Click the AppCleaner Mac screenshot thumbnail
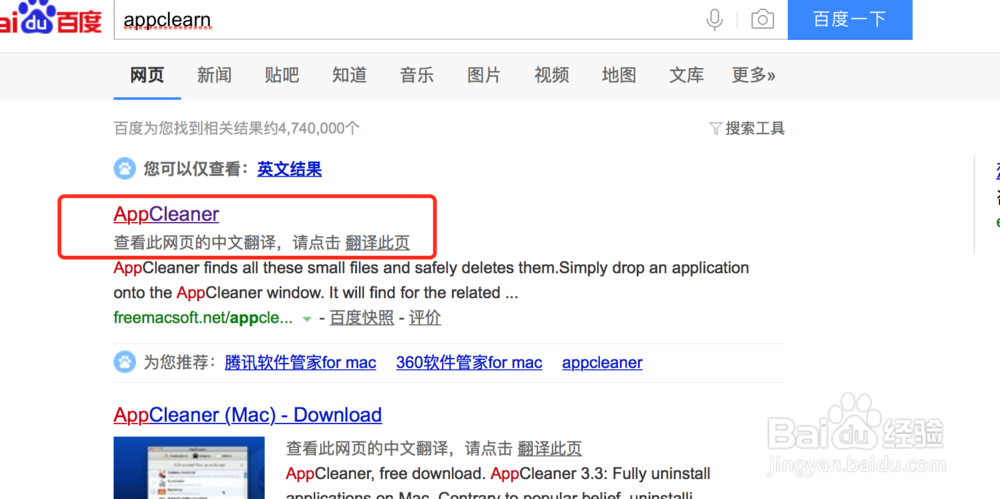This screenshot has height=499, width=1000. pos(189,468)
